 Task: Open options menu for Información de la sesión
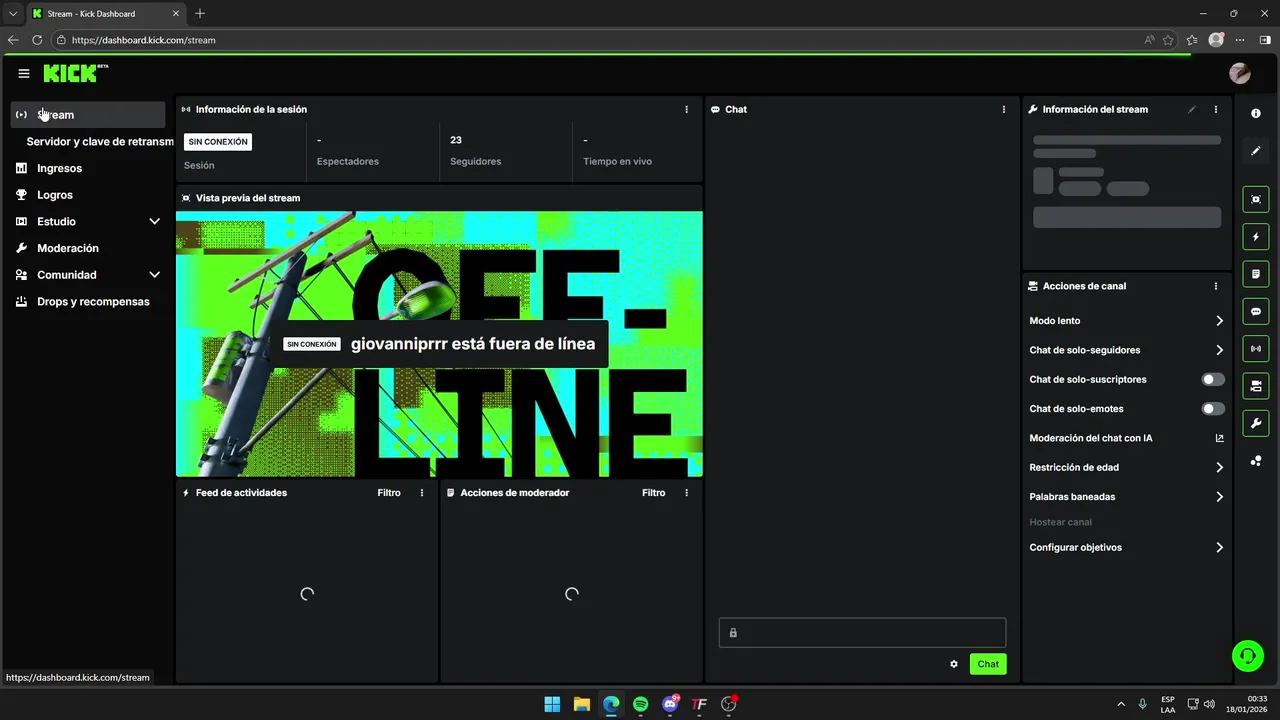coord(686,109)
